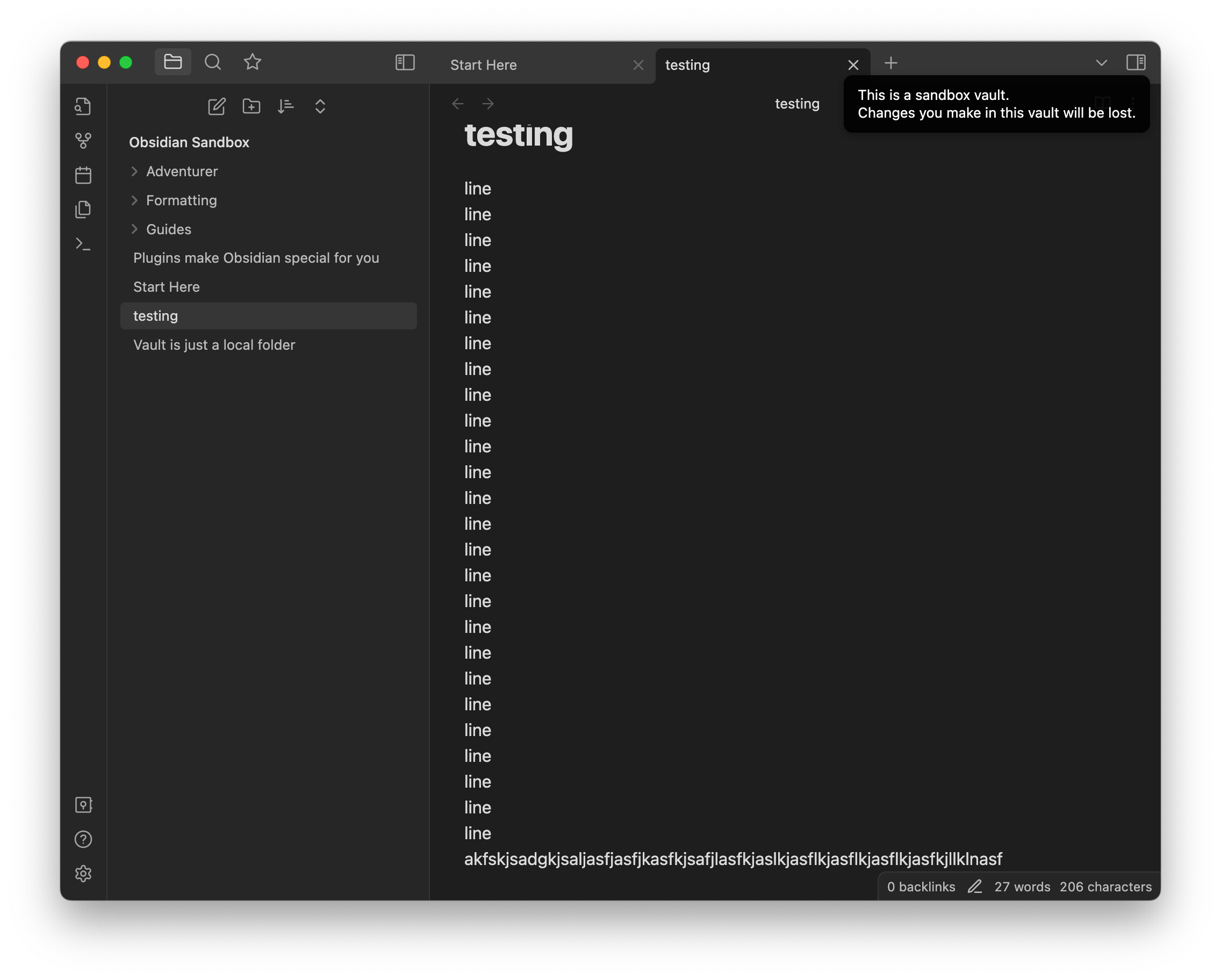The image size is (1221, 980).
Task: Change the file explorer sort order
Action: click(285, 106)
